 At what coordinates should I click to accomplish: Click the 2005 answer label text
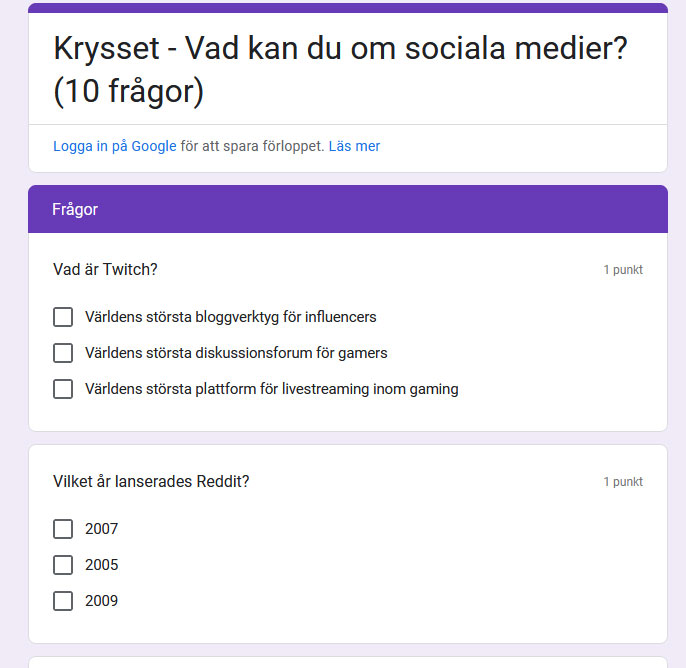point(102,565)
